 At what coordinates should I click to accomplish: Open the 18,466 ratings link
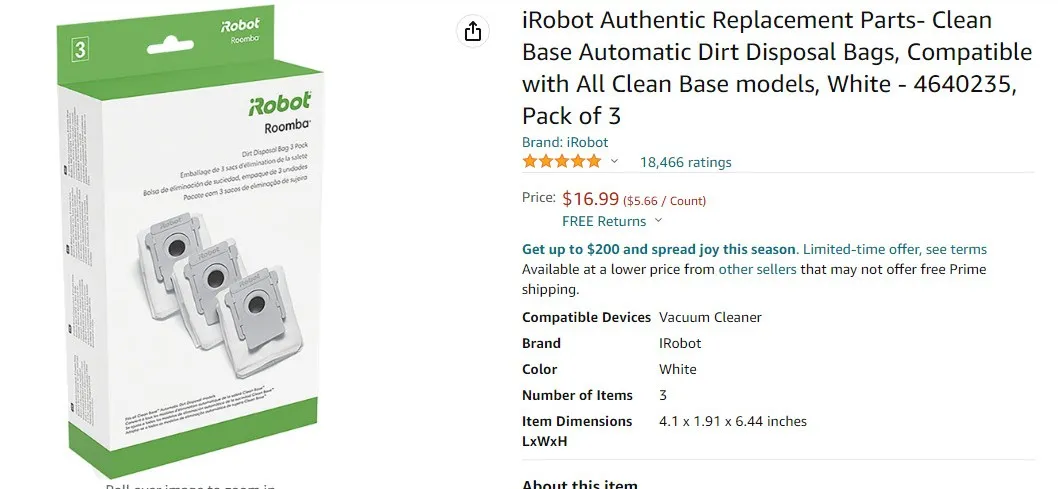pyautogui.click(x=686, y=162)
